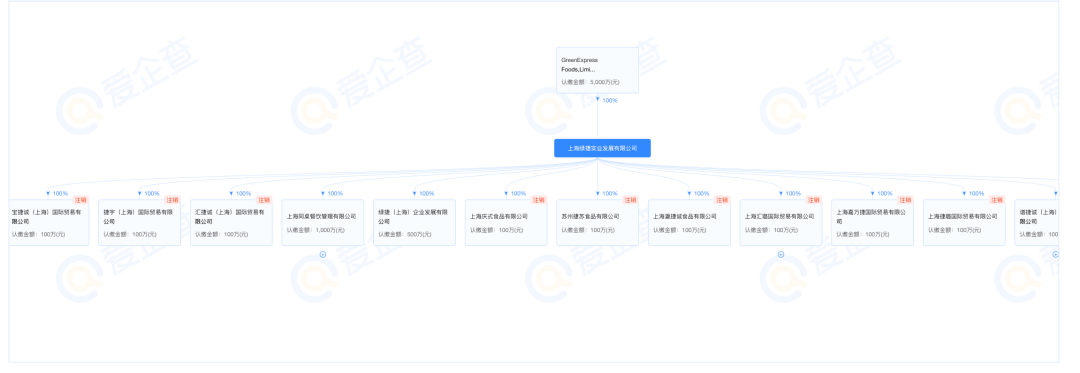Open the 上海捷璐国际贸易有限公司 card
Image resolution: width=1080 pixels, height=373 pixels.
[964, 222]
